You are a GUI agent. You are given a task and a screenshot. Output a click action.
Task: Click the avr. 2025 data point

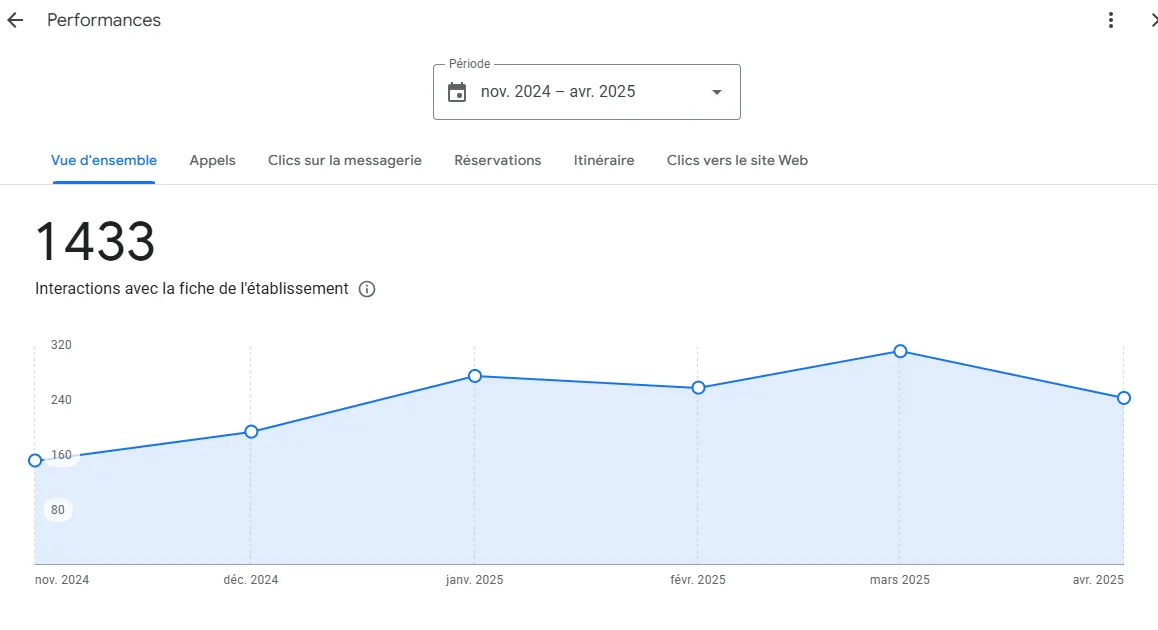pos(1123,398)
